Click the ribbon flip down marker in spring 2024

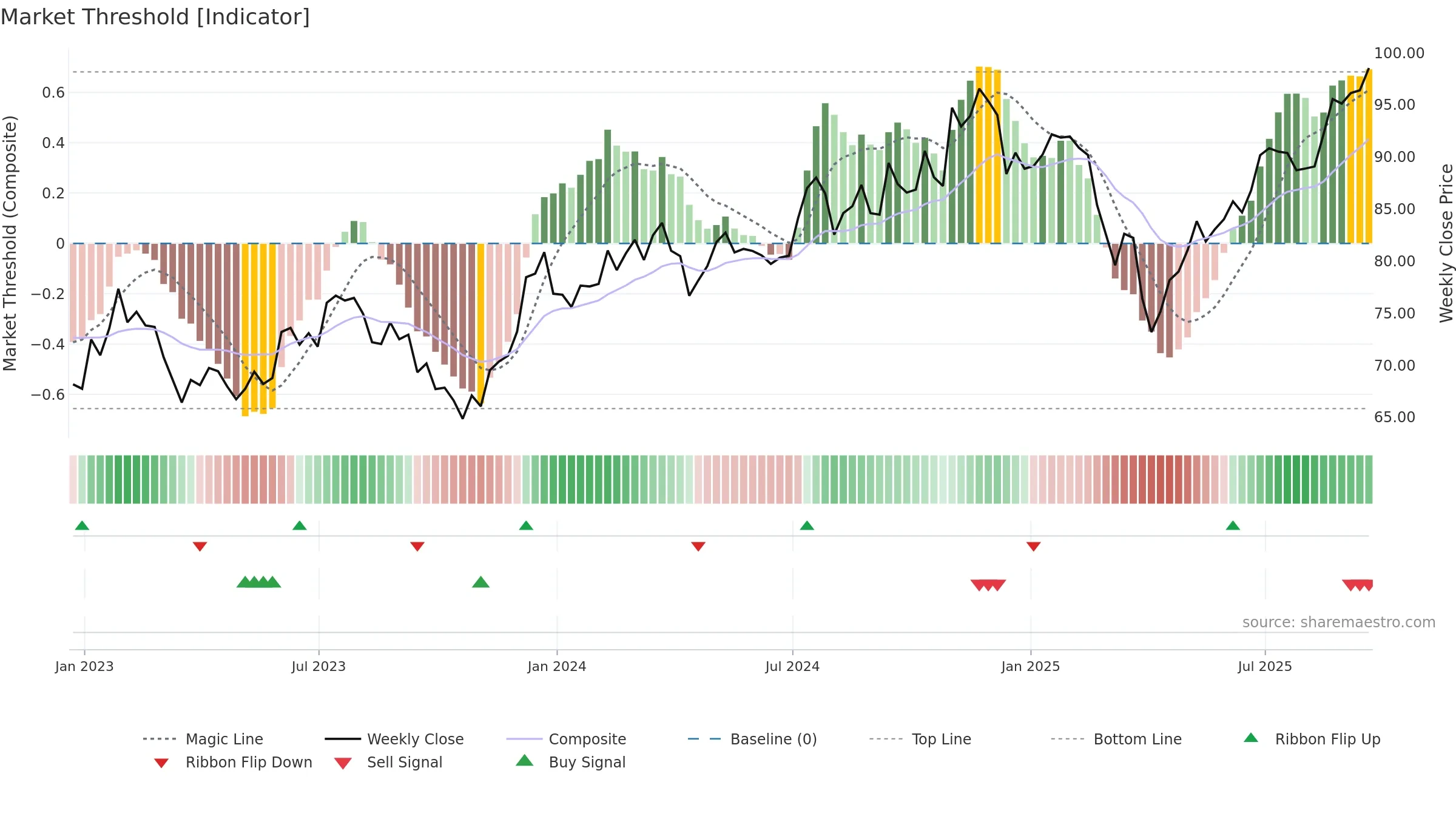coord(698,546)
